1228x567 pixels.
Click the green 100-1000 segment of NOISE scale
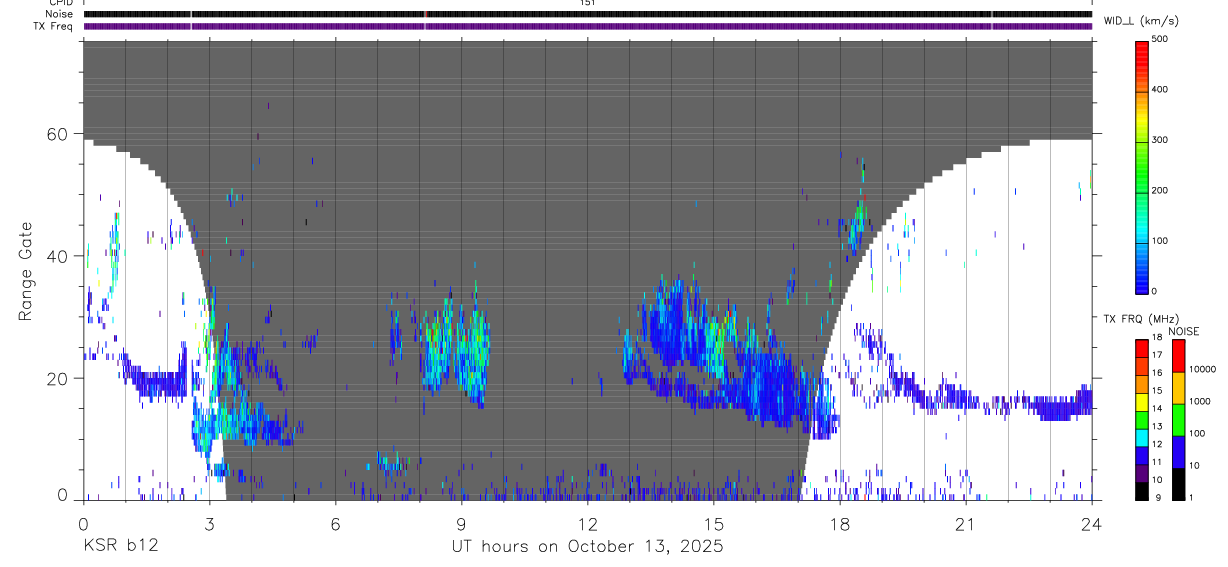[x=1179, y=420]
